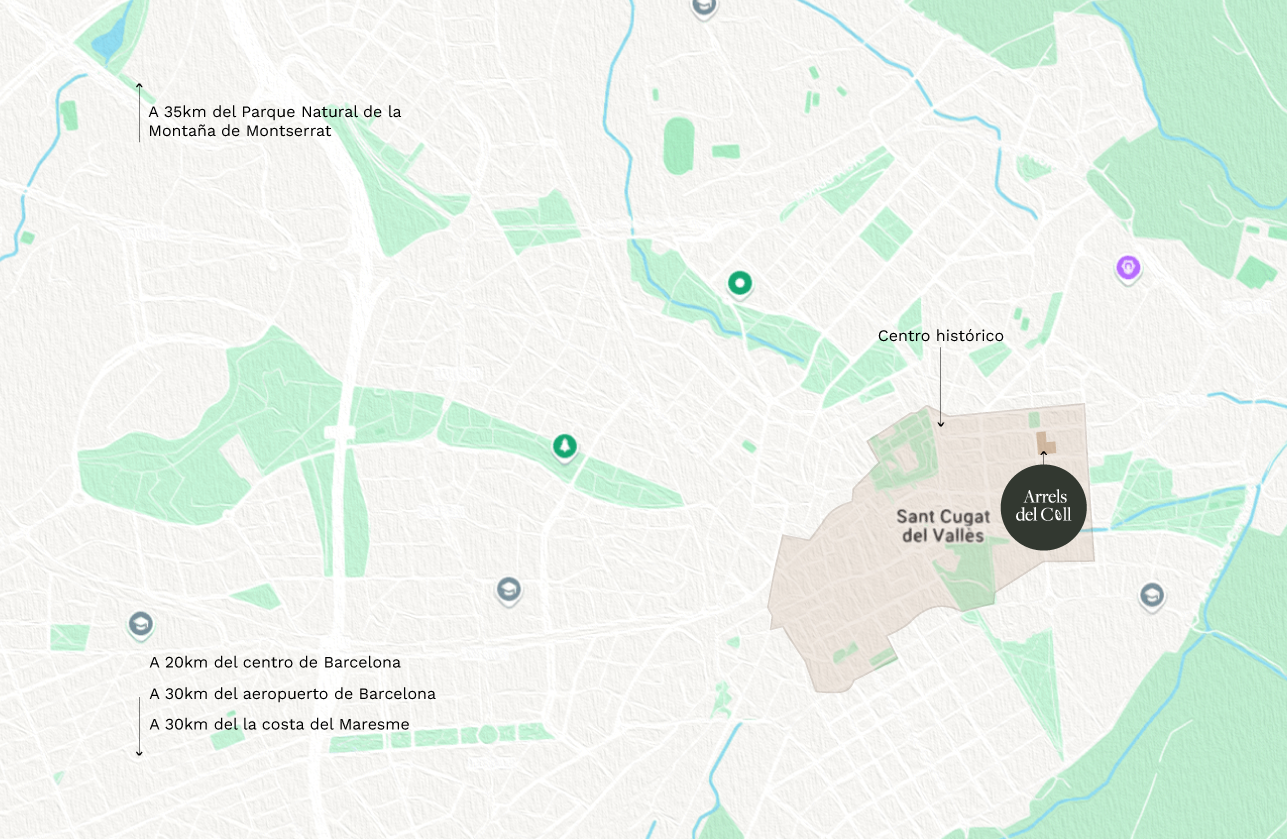This screenshot has height=839, width=1287.
Task: Click the school pin left of the Barcelona distance text
Action: coord(140,625)
